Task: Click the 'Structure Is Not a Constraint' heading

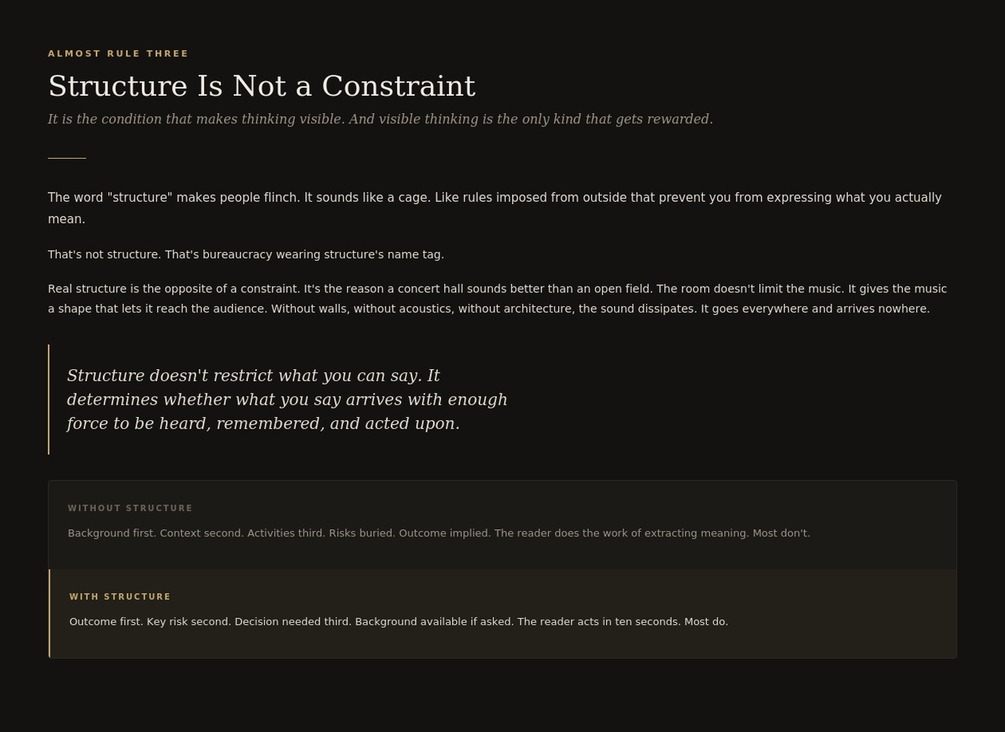Action: pos(262,86)
